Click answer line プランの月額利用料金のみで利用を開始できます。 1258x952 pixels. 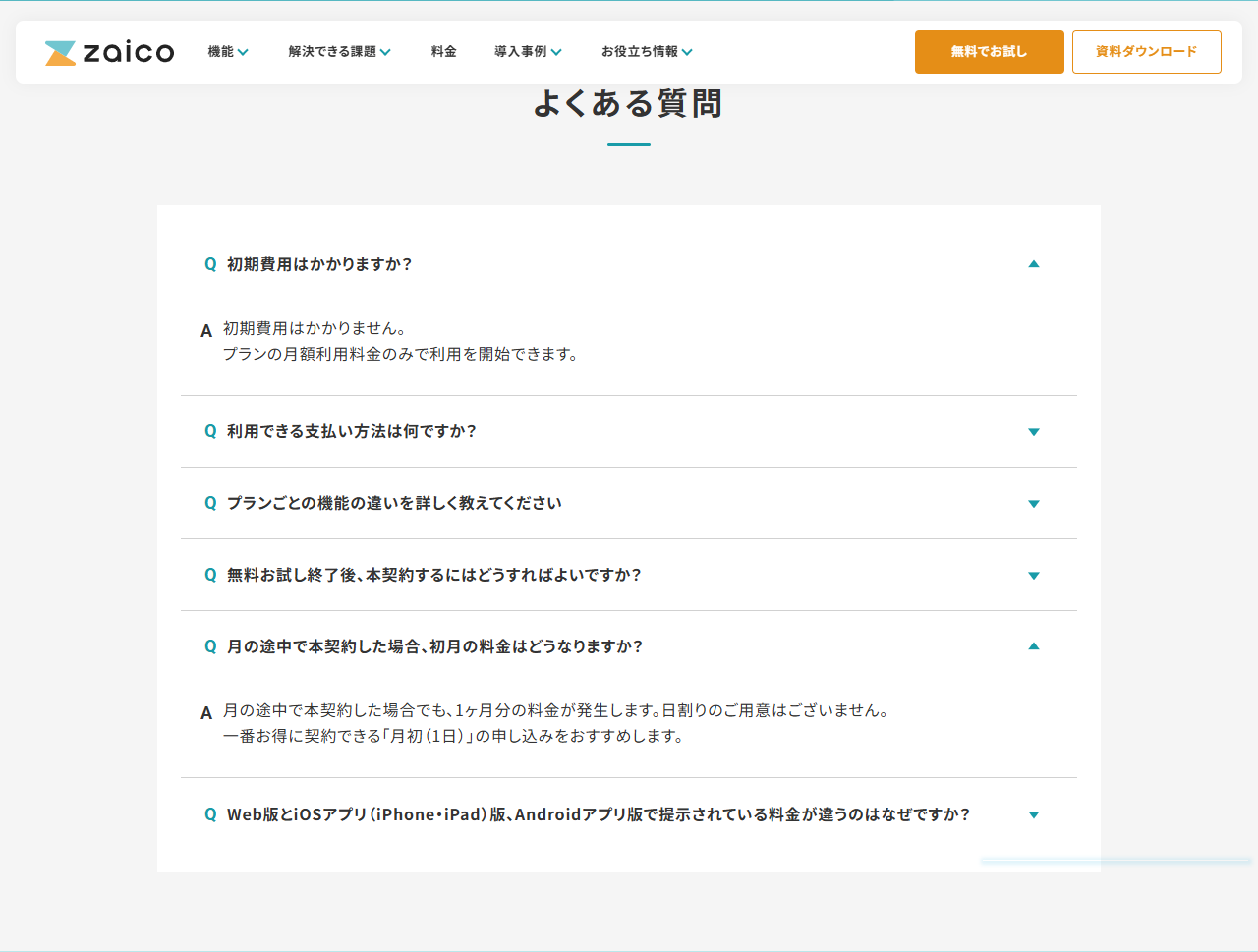(x=401, y=354)
